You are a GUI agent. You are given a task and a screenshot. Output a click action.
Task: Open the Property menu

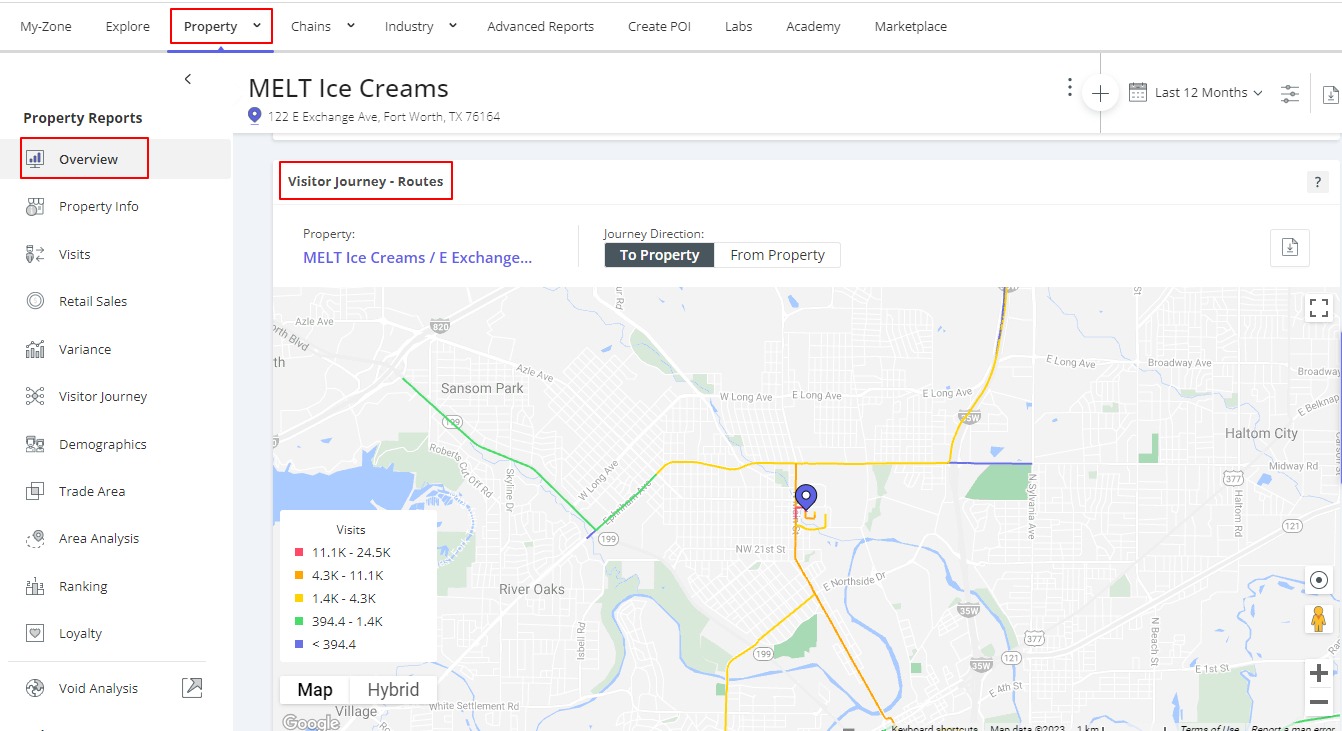coord(221,26)
